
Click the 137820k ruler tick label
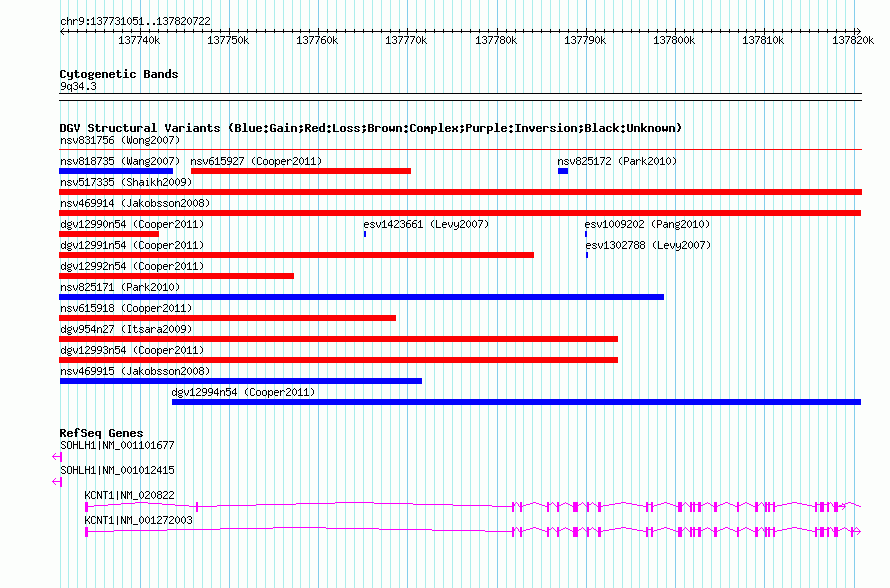[853, 40]
